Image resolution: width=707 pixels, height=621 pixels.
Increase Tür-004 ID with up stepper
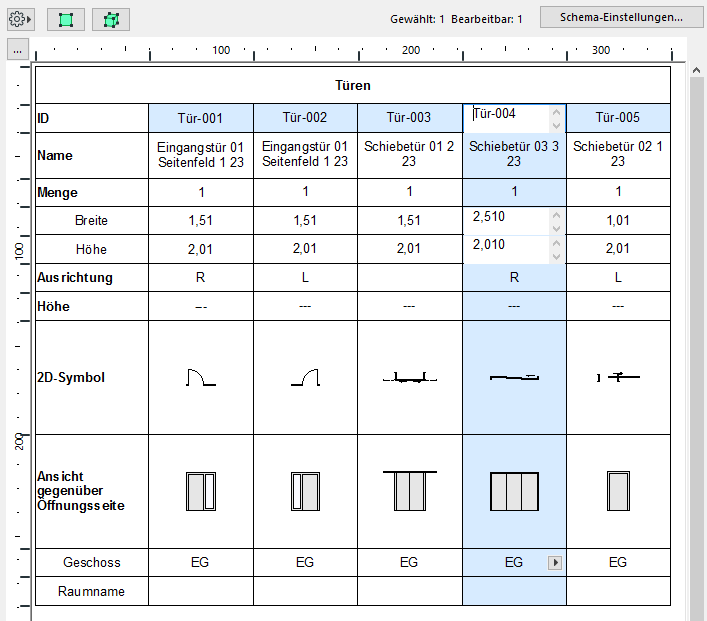[556, 112]
